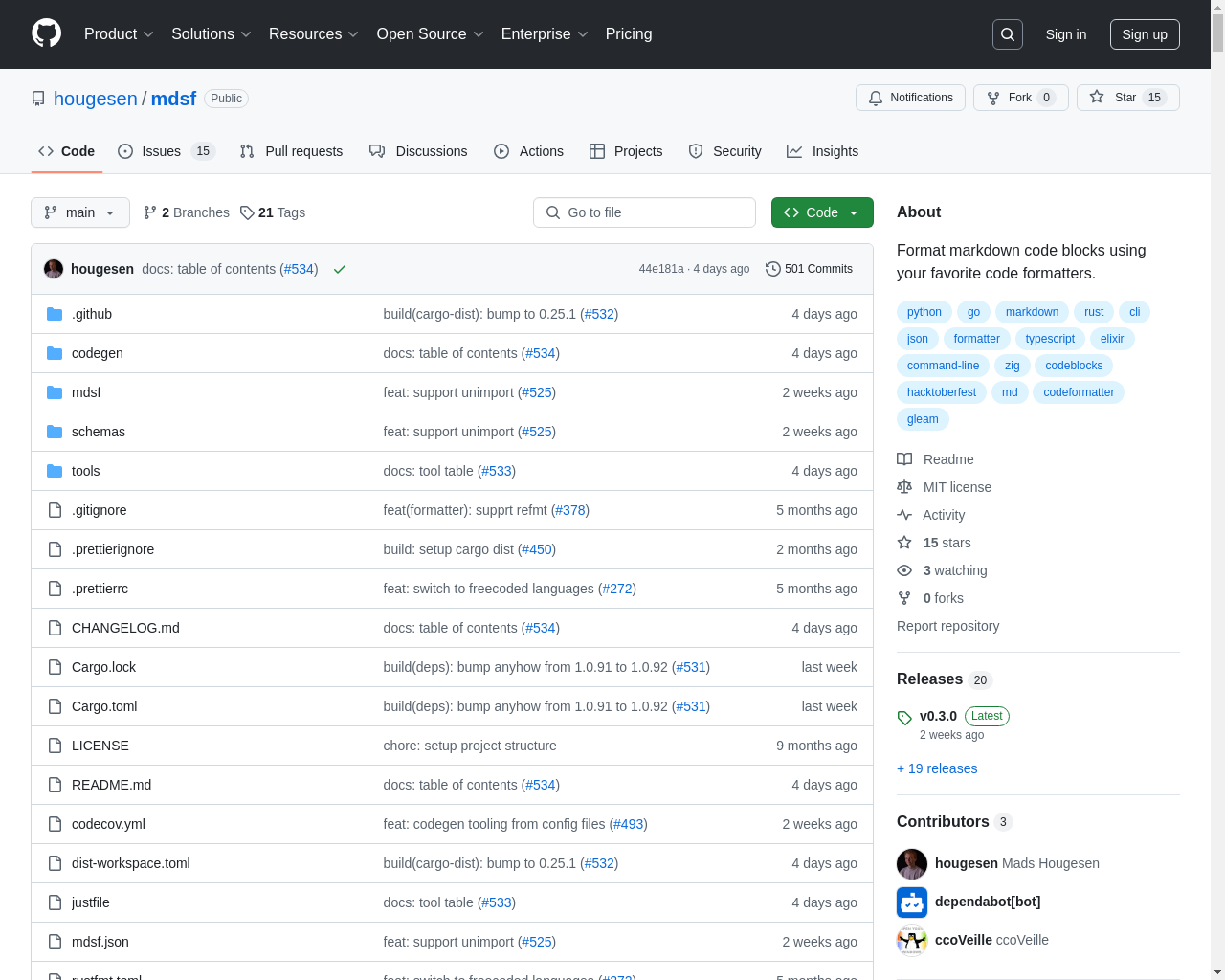Open the 501 Commits history link
The width and height of the screenshot is (1225, 980).
[809, 269]
